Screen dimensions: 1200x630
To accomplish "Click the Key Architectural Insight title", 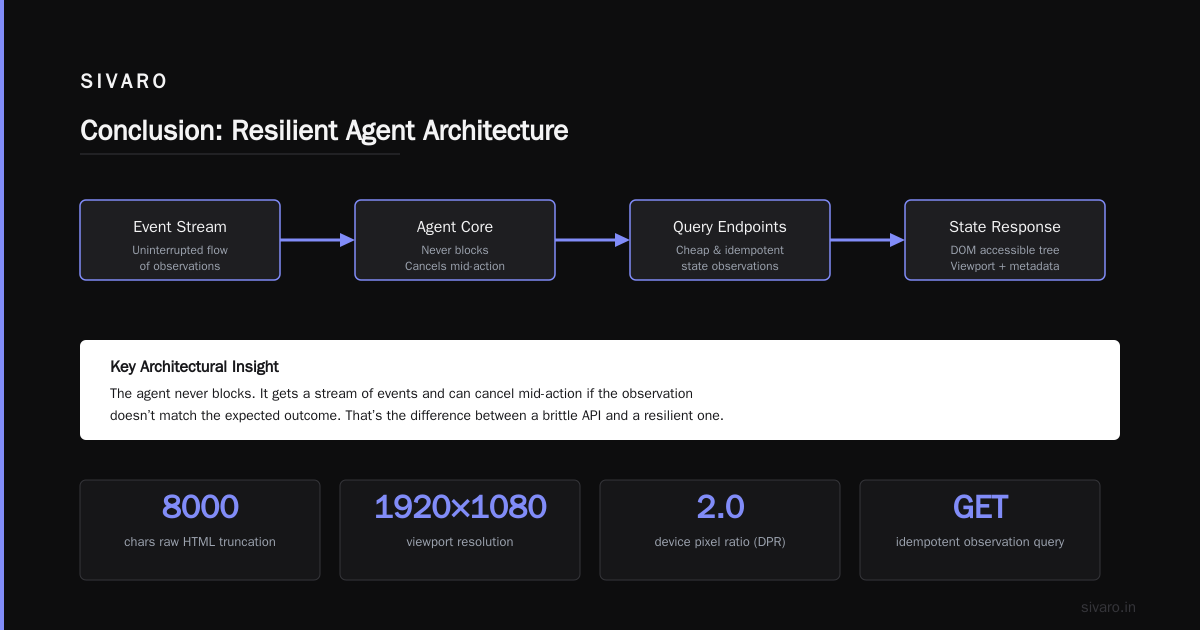I will (194, 367).
